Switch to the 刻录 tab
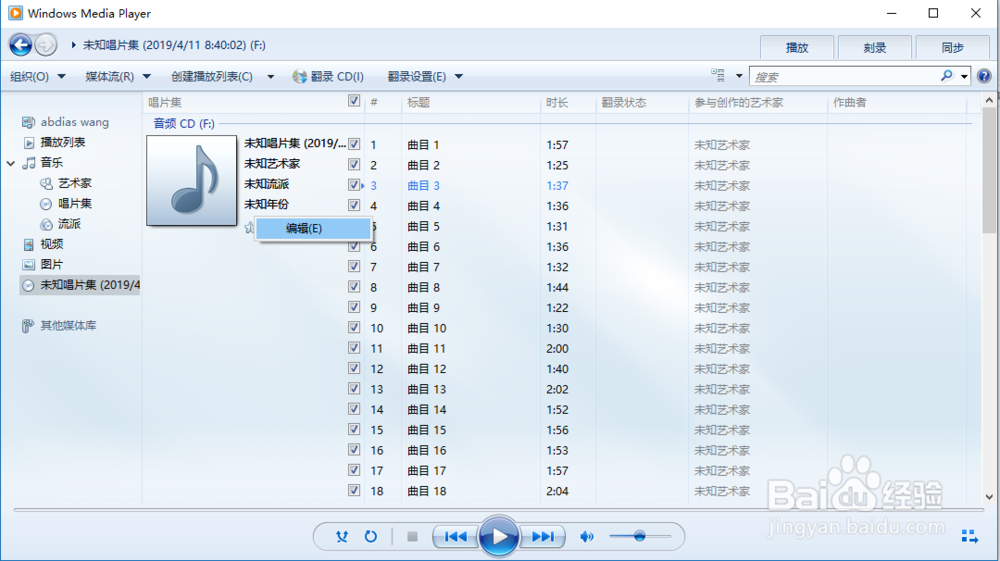Image resolution: width=1000 pixels, height=561 pixels. pos(874,48)
